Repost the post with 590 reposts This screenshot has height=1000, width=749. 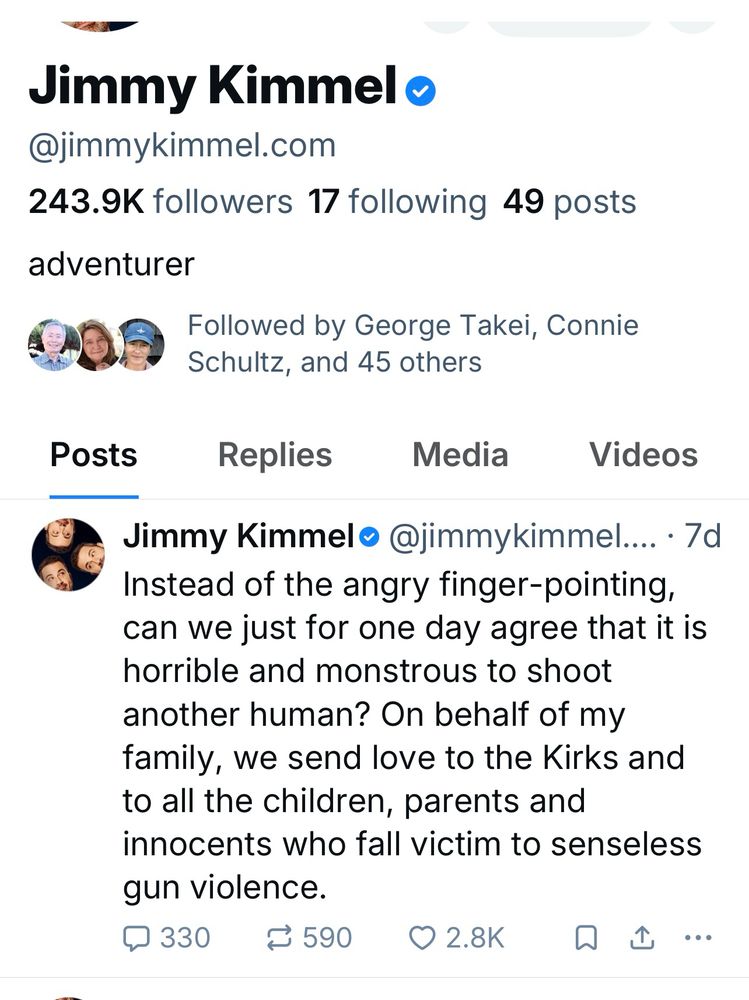click(x=281, y=937)
